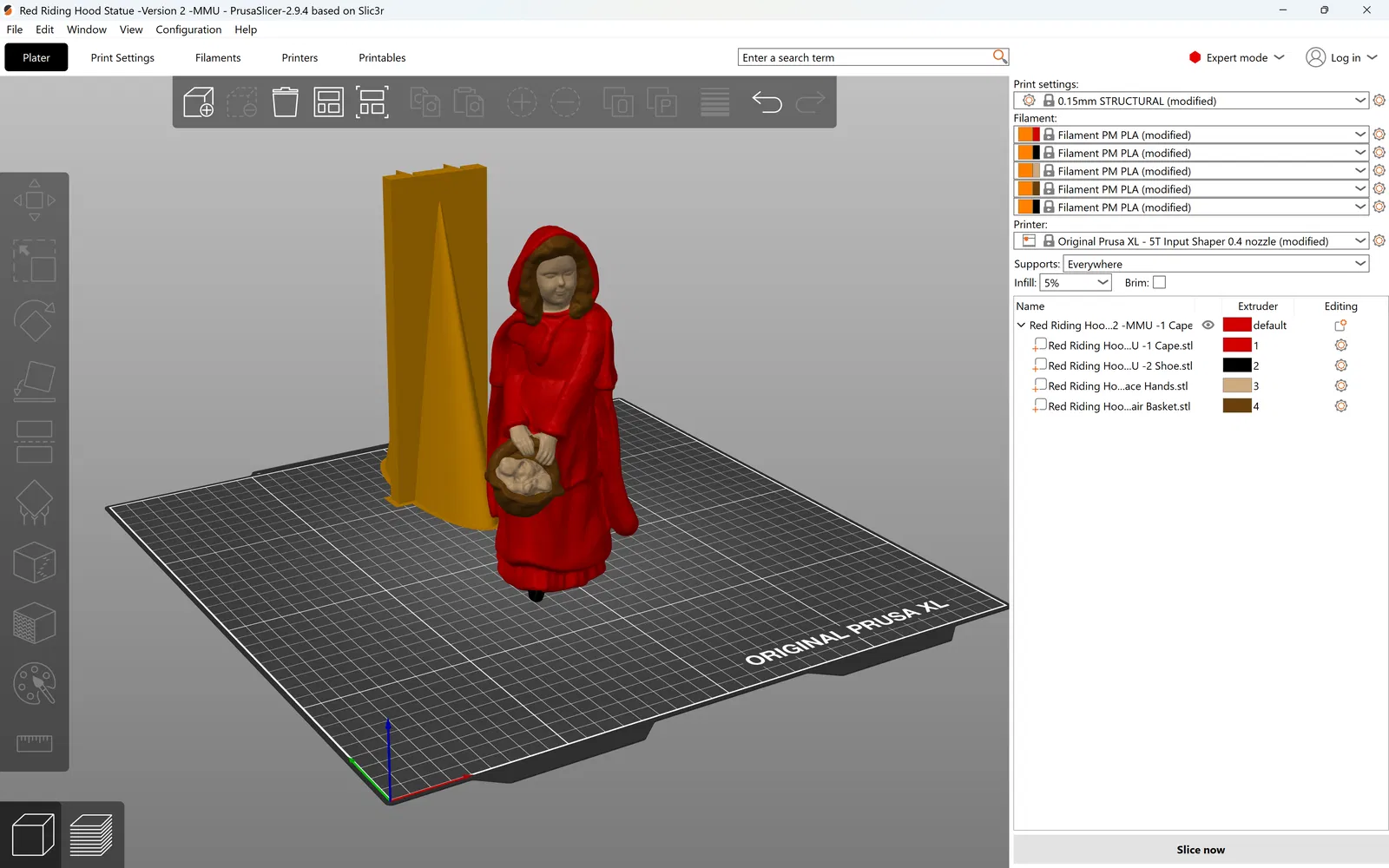Open the Paint-on supports tool
The image size is (1389, 868).
coord(35,503)
